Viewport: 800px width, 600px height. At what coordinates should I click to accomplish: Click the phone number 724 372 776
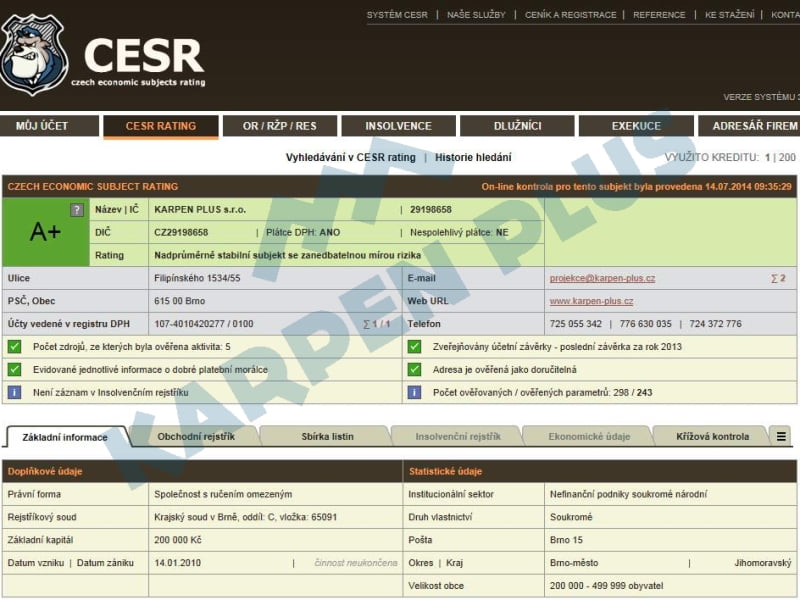(715, 324)
